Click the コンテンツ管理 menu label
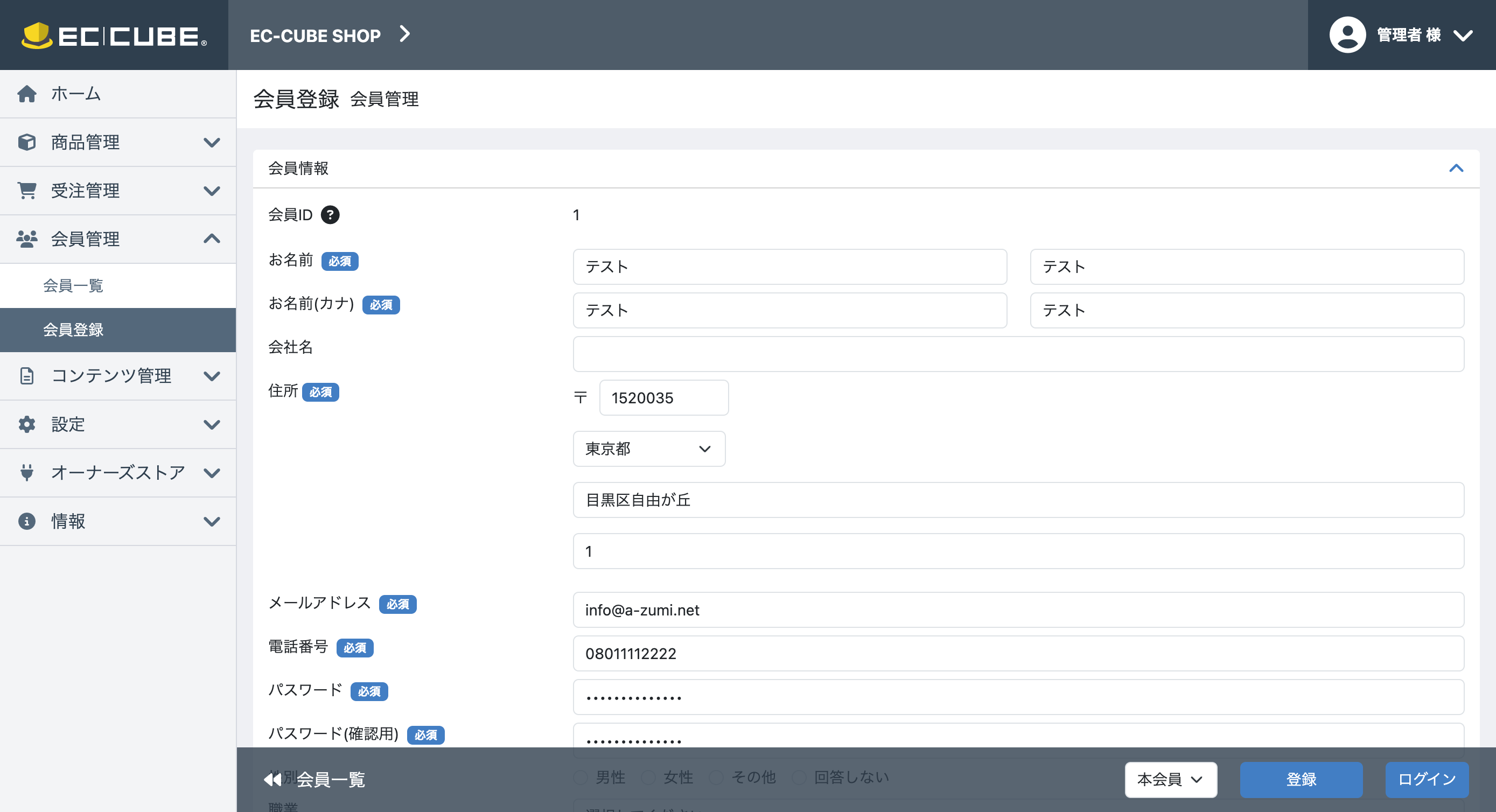The height and width of the screenshot is (812, 1496). click(111, 376)
